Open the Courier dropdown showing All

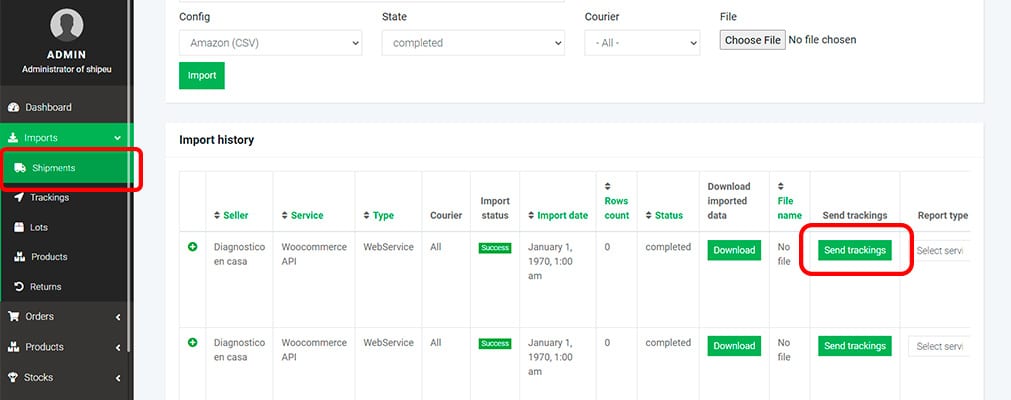click(642, 43)
